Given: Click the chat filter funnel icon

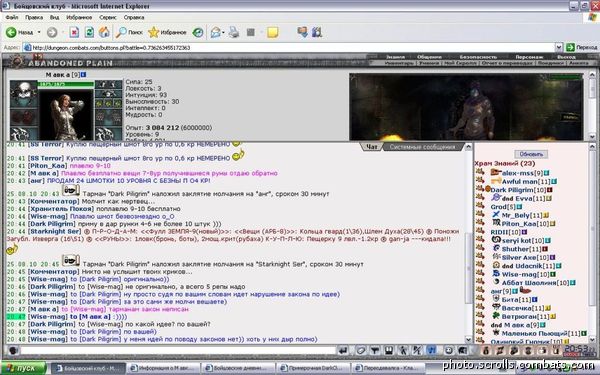Looking at the screenshot, I should [x=375, y=350].
